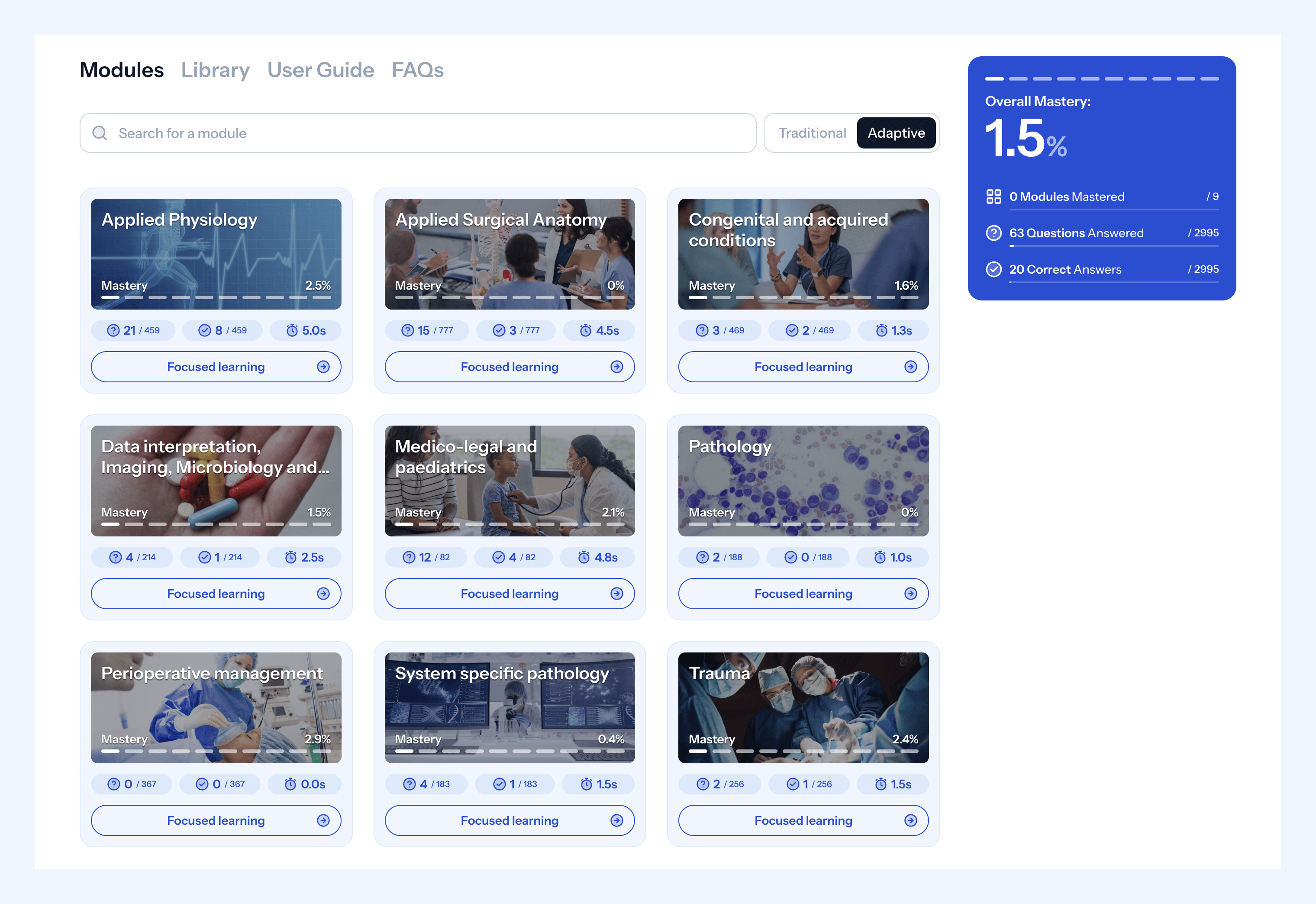Click Data interpretation timer icon
This screenshot has width=1316, height=904.
[x=290, y=557]
